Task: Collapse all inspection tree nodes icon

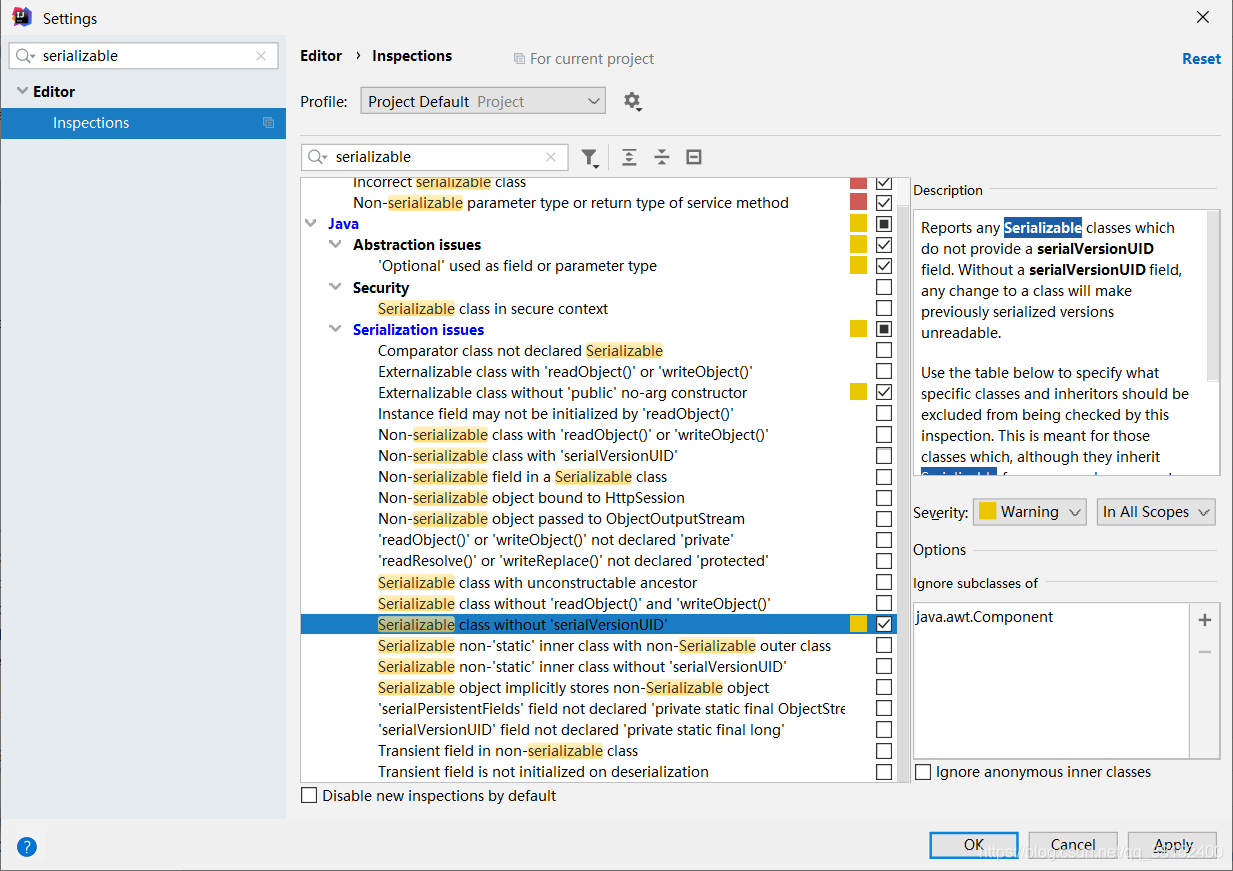Action: (x=661, y=157)
